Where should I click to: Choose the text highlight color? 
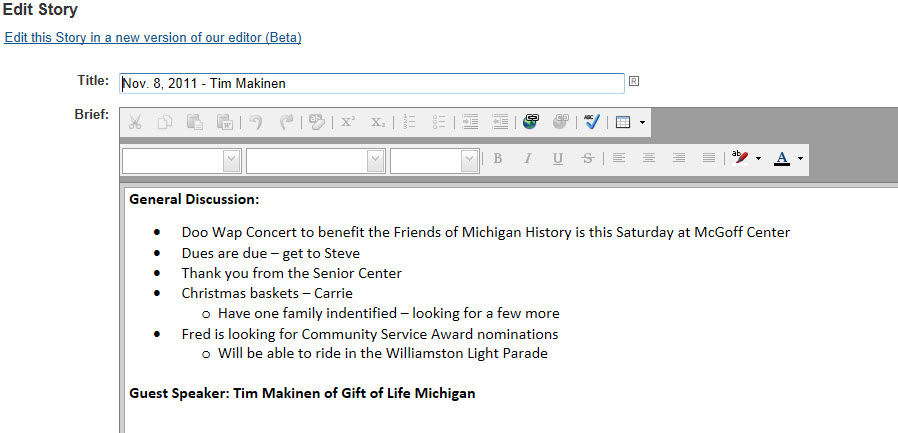click(x=741, y=158)
